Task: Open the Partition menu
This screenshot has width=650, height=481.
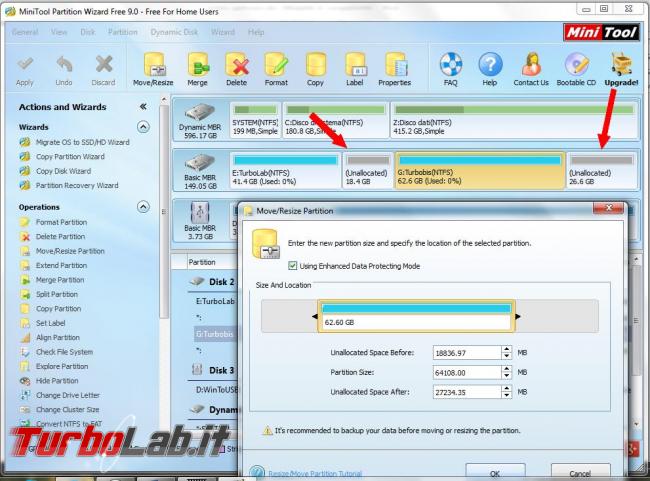Action: pyautogui.click(x=123, y=32)
